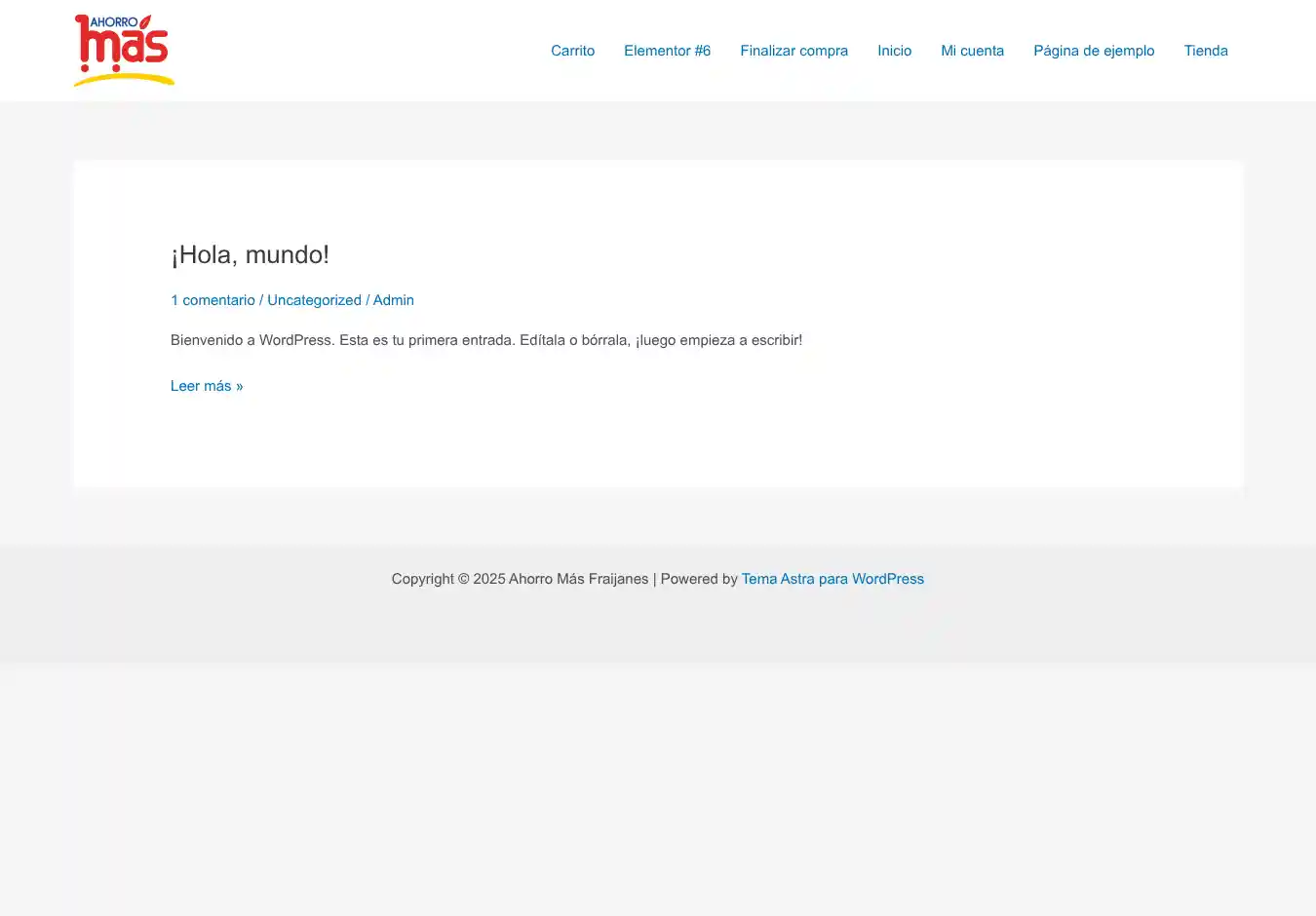The width and height of the screenshot is (1316, 916).
Task: Click the "¡luego empieza a escribir!" phrase
Action: pos(718,340)
